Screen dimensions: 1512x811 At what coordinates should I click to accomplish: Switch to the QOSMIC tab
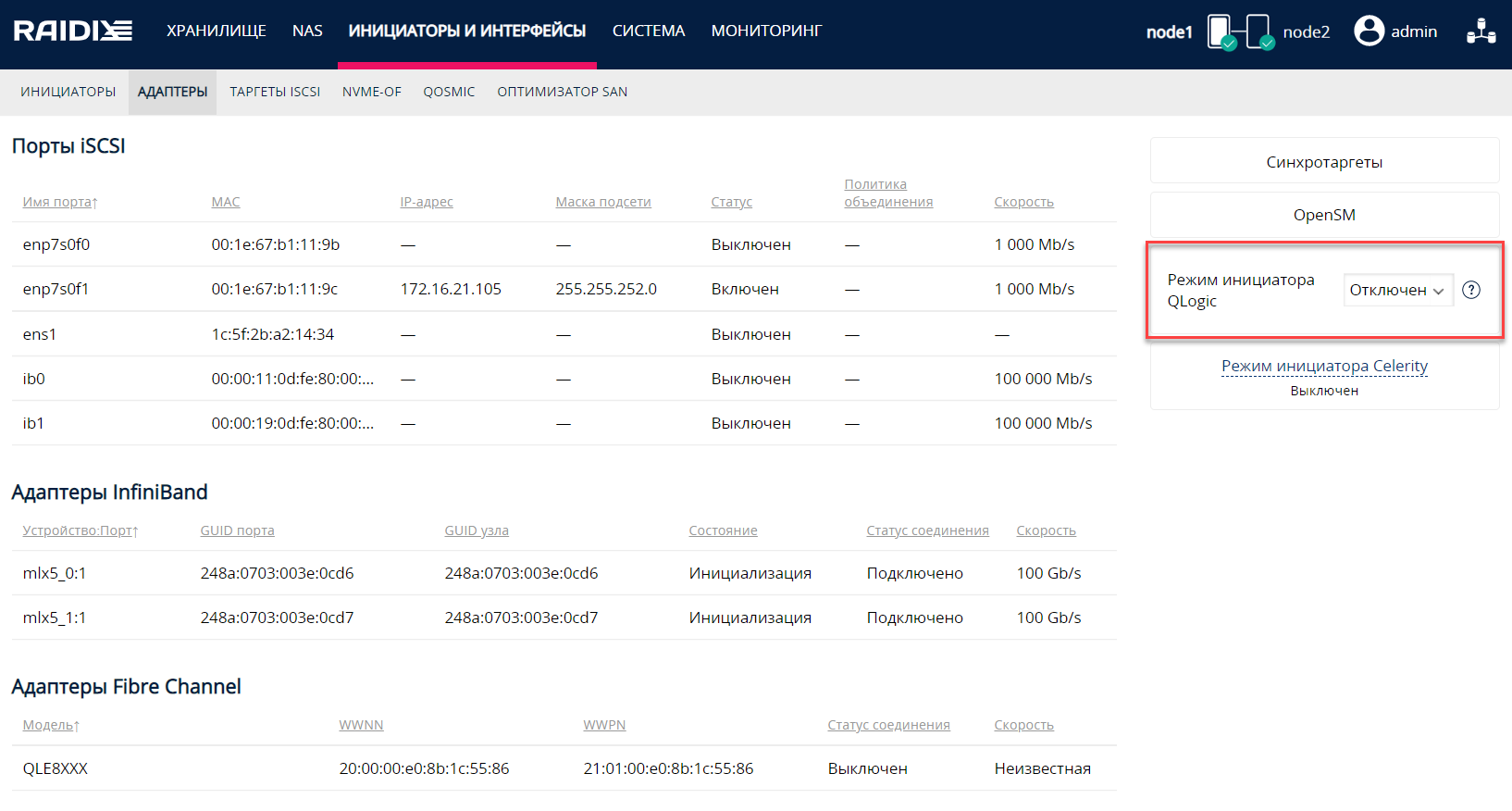[449, 92]
